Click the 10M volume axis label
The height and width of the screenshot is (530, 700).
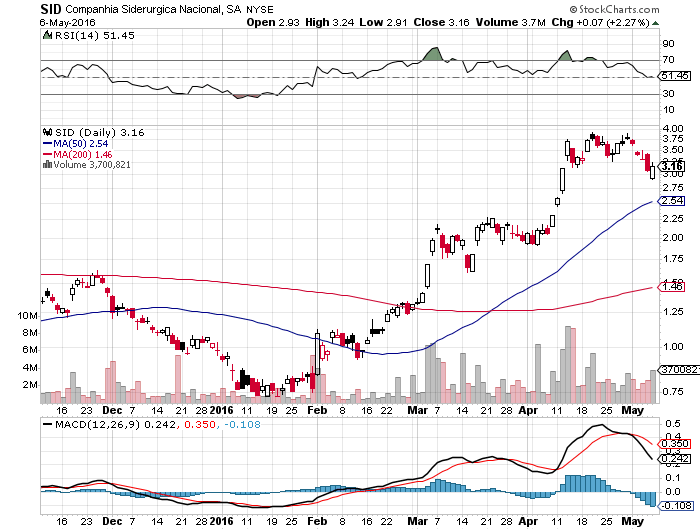pos(28,316)
